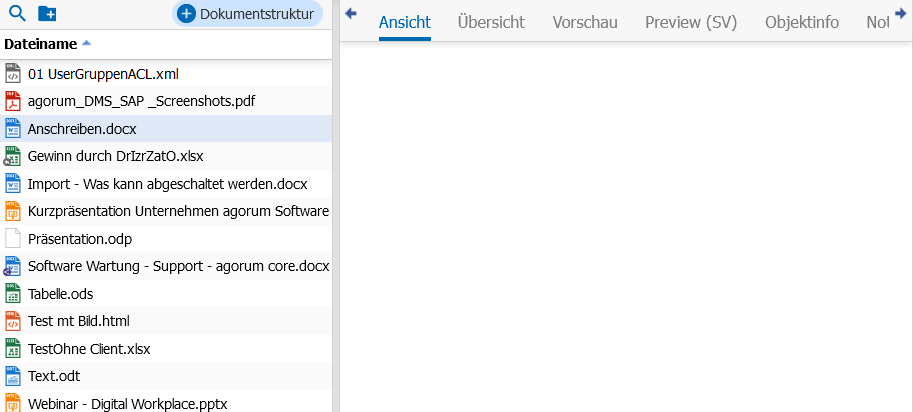The width and height of the screenshot is (913, 412).
Task: Select the Preview (SV) tab
Action: pos(691,22)
